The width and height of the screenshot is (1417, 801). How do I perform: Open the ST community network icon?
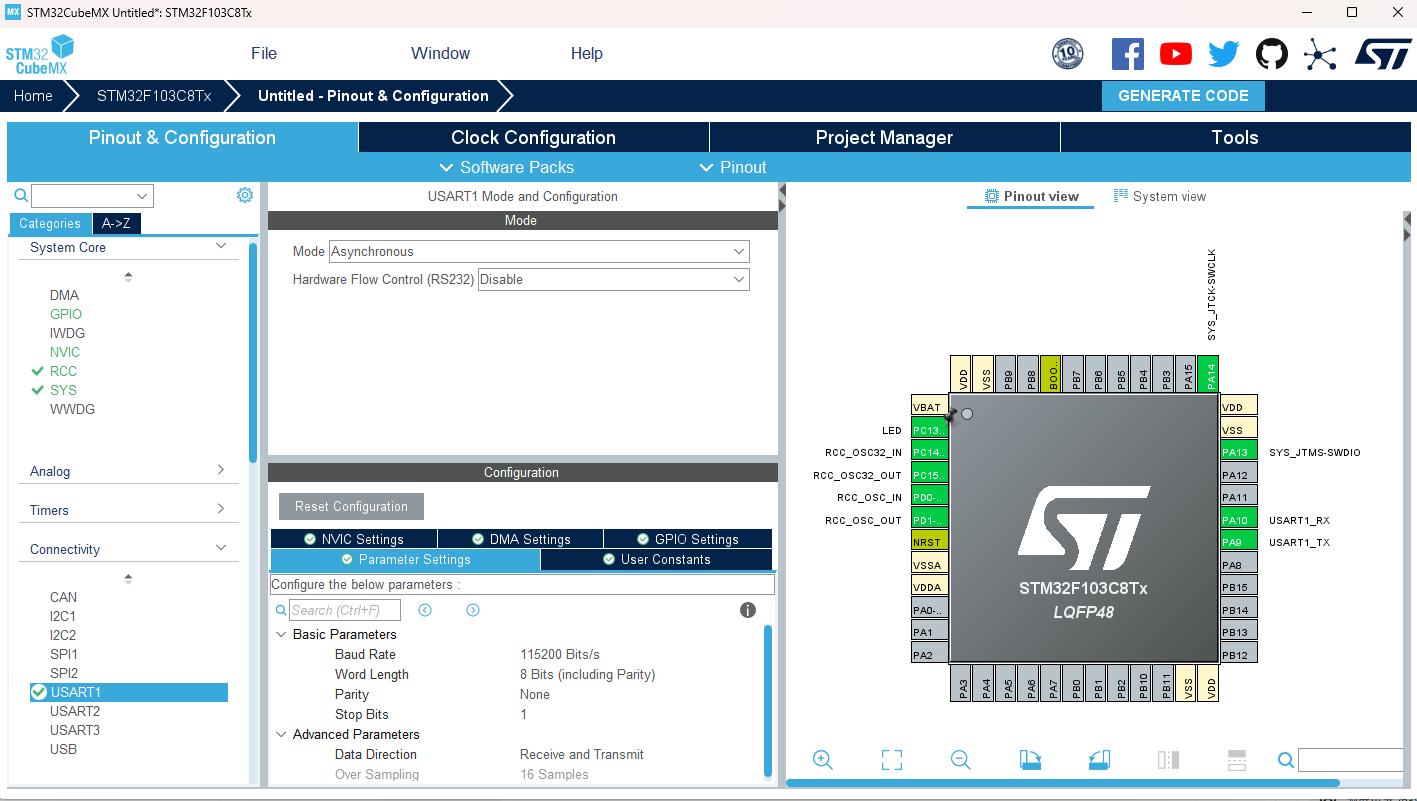point(1320,54)
